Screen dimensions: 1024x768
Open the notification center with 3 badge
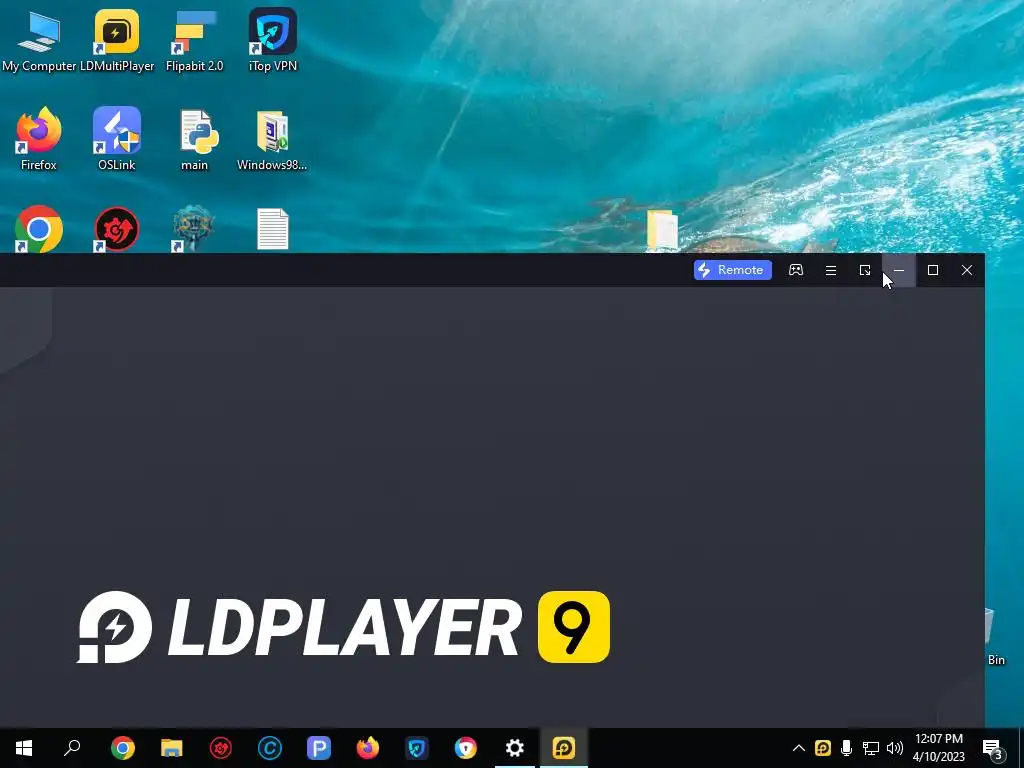point(993,748)
